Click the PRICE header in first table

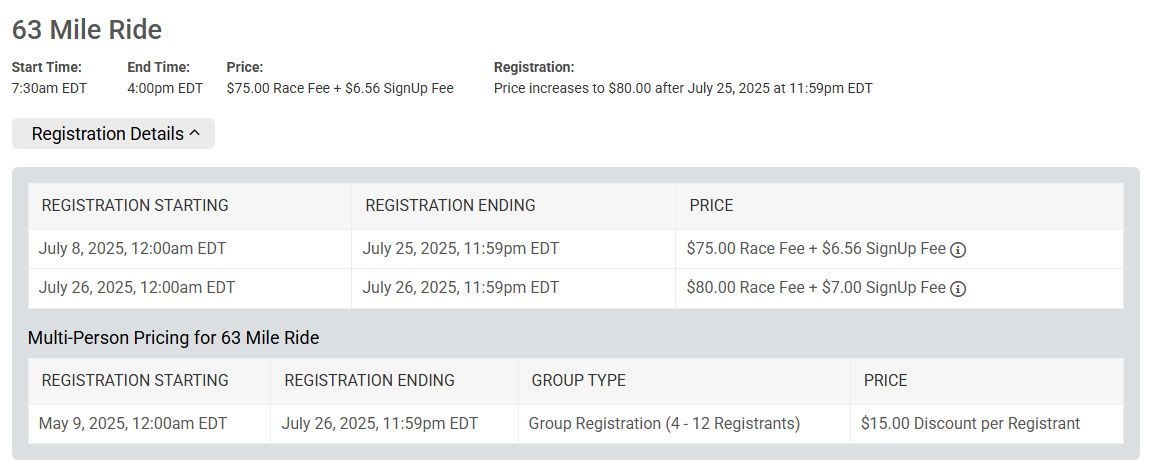[x=711, y=206]
